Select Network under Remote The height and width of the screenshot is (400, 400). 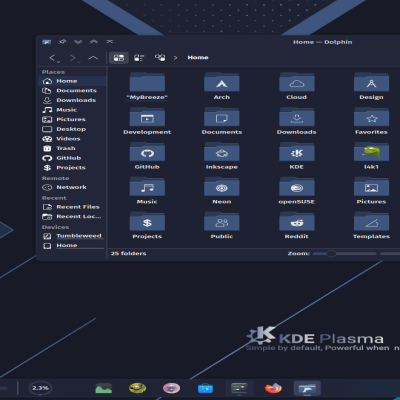tap(72, 187)
